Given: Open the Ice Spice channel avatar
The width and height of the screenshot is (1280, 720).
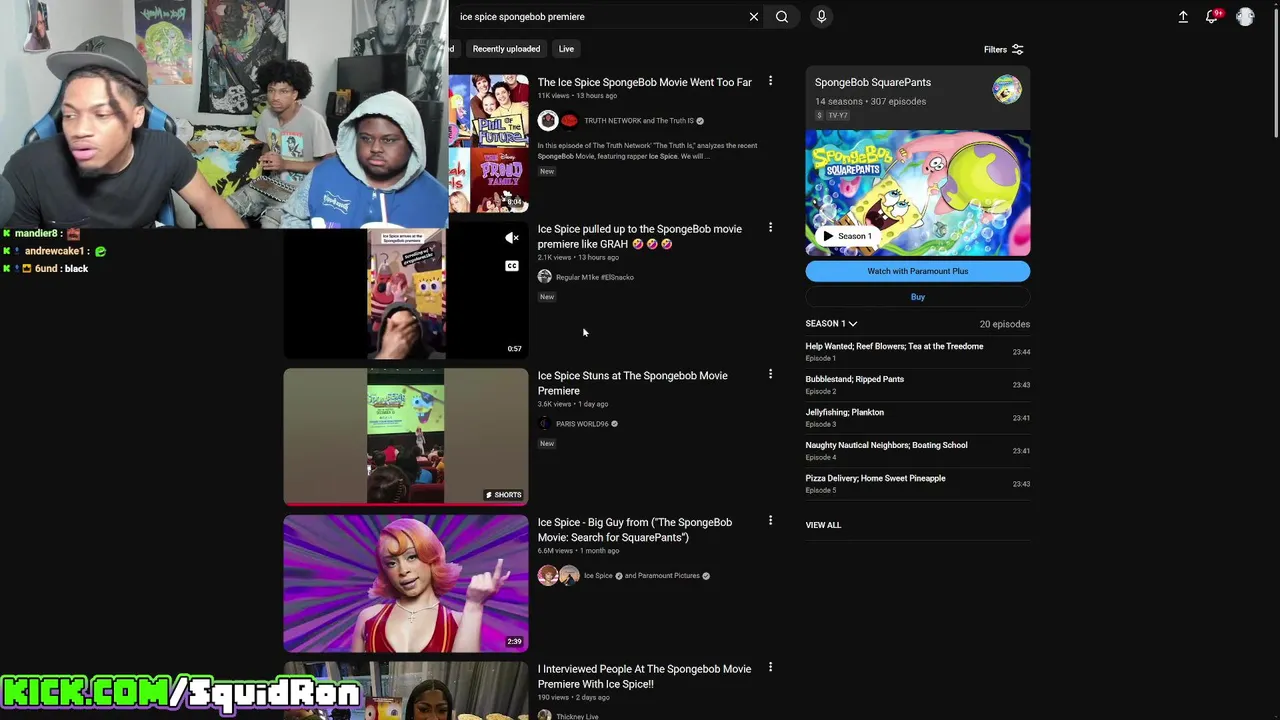Looking at the screenshot, I should 548,575.
